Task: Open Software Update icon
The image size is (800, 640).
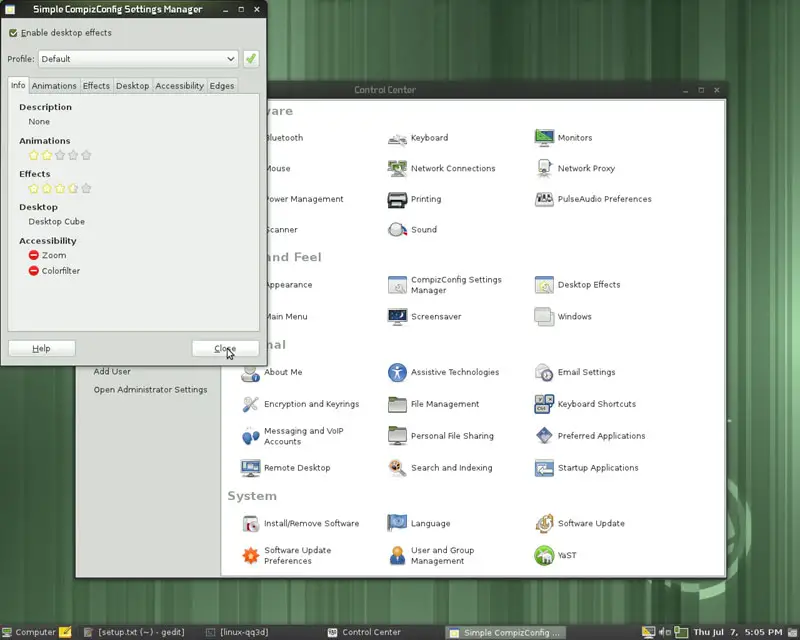Action: 544,524
